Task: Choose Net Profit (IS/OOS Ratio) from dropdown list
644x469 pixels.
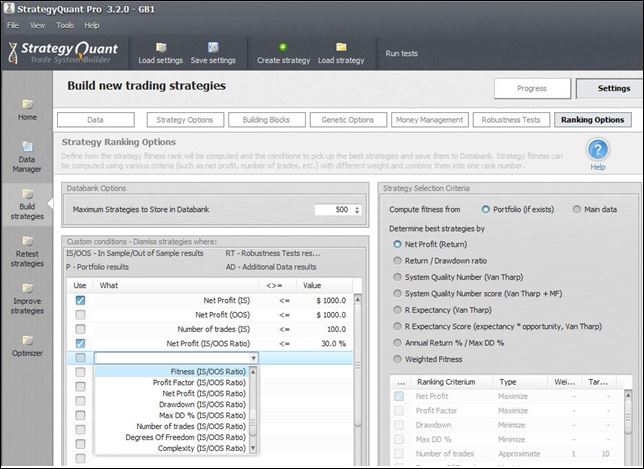Action: 171,393
